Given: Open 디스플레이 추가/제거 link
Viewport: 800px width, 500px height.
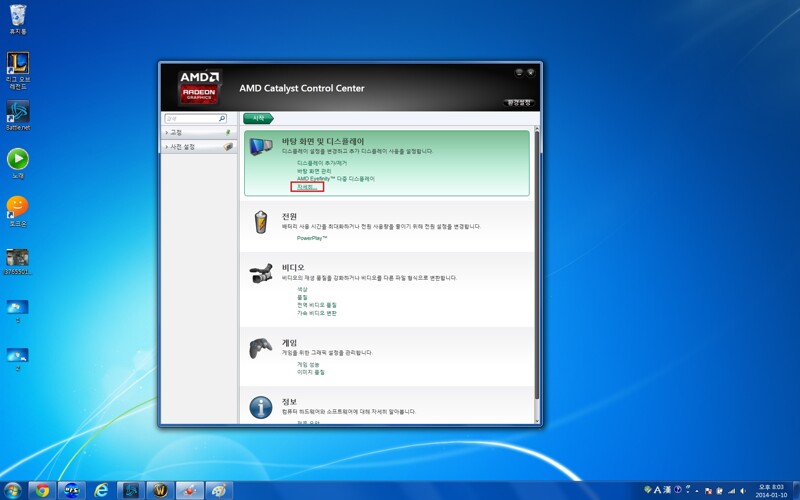Looking at the screenshot, I should point(322,163).
